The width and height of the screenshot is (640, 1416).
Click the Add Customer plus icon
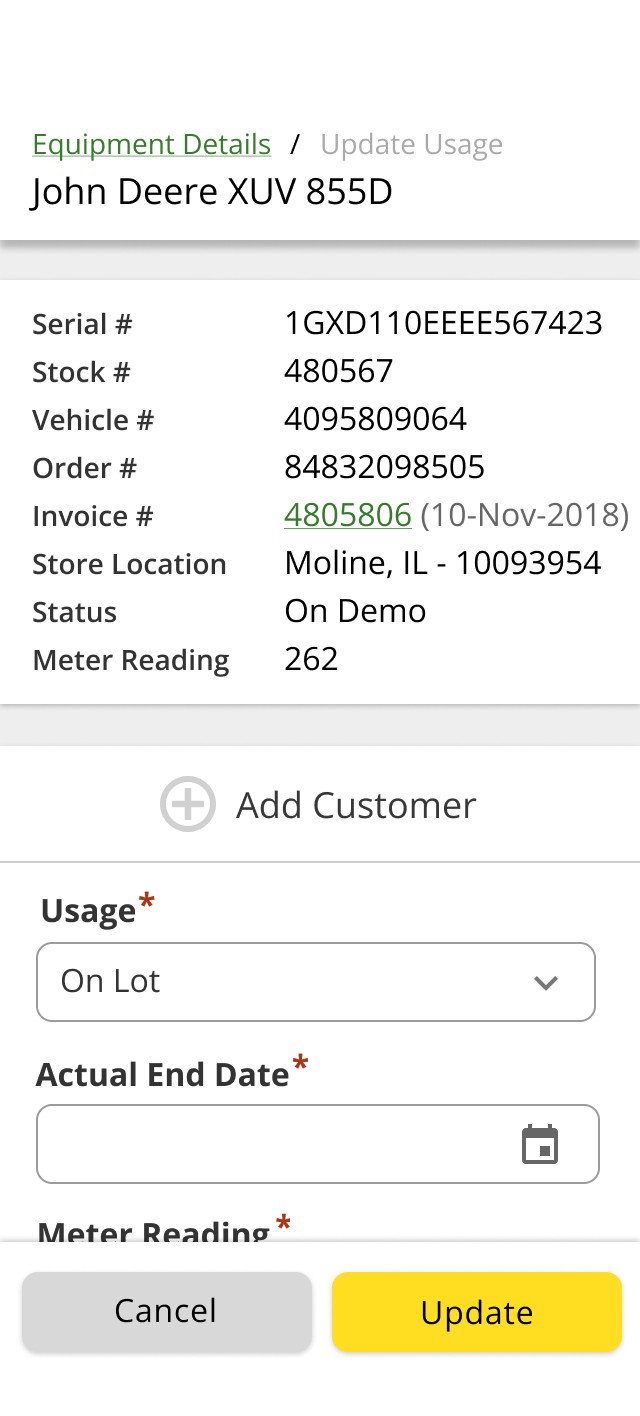(x=188, y=804)
